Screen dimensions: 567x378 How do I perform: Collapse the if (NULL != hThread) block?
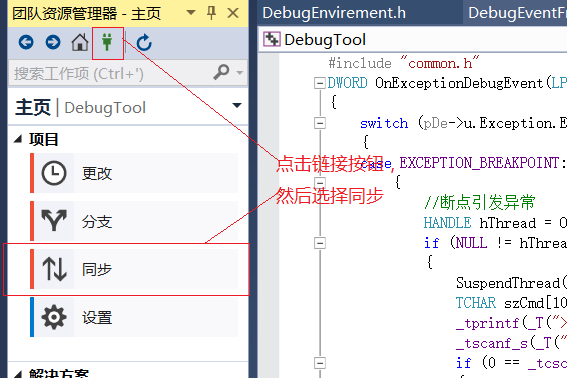click(320, 243)
